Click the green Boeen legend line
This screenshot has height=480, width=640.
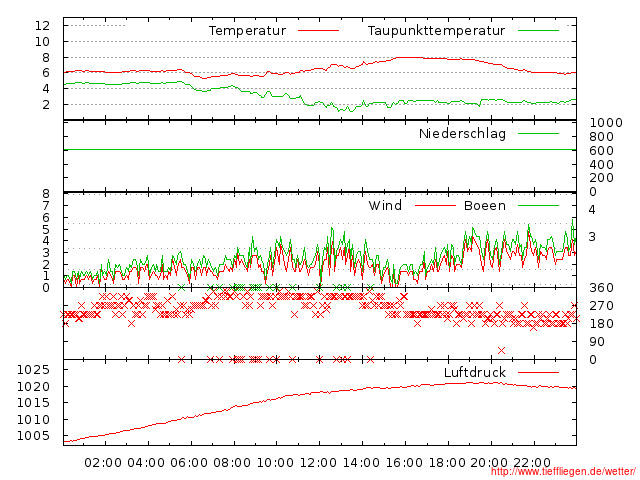click(x=538, y=206)
